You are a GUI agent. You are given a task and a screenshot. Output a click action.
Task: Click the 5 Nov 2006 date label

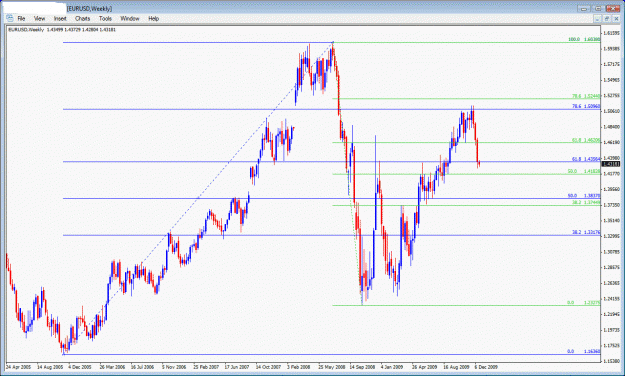174,367
